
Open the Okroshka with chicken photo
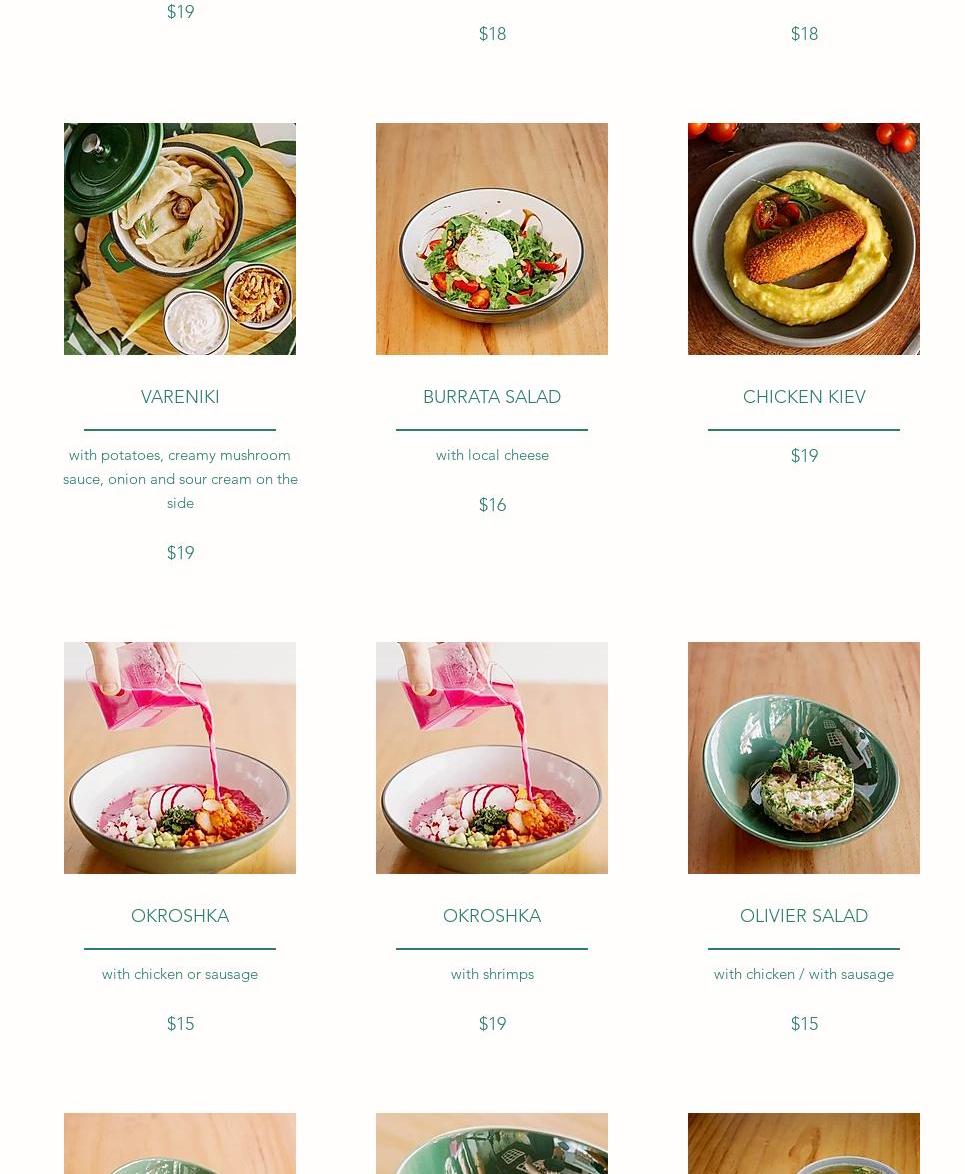[180, 758]
